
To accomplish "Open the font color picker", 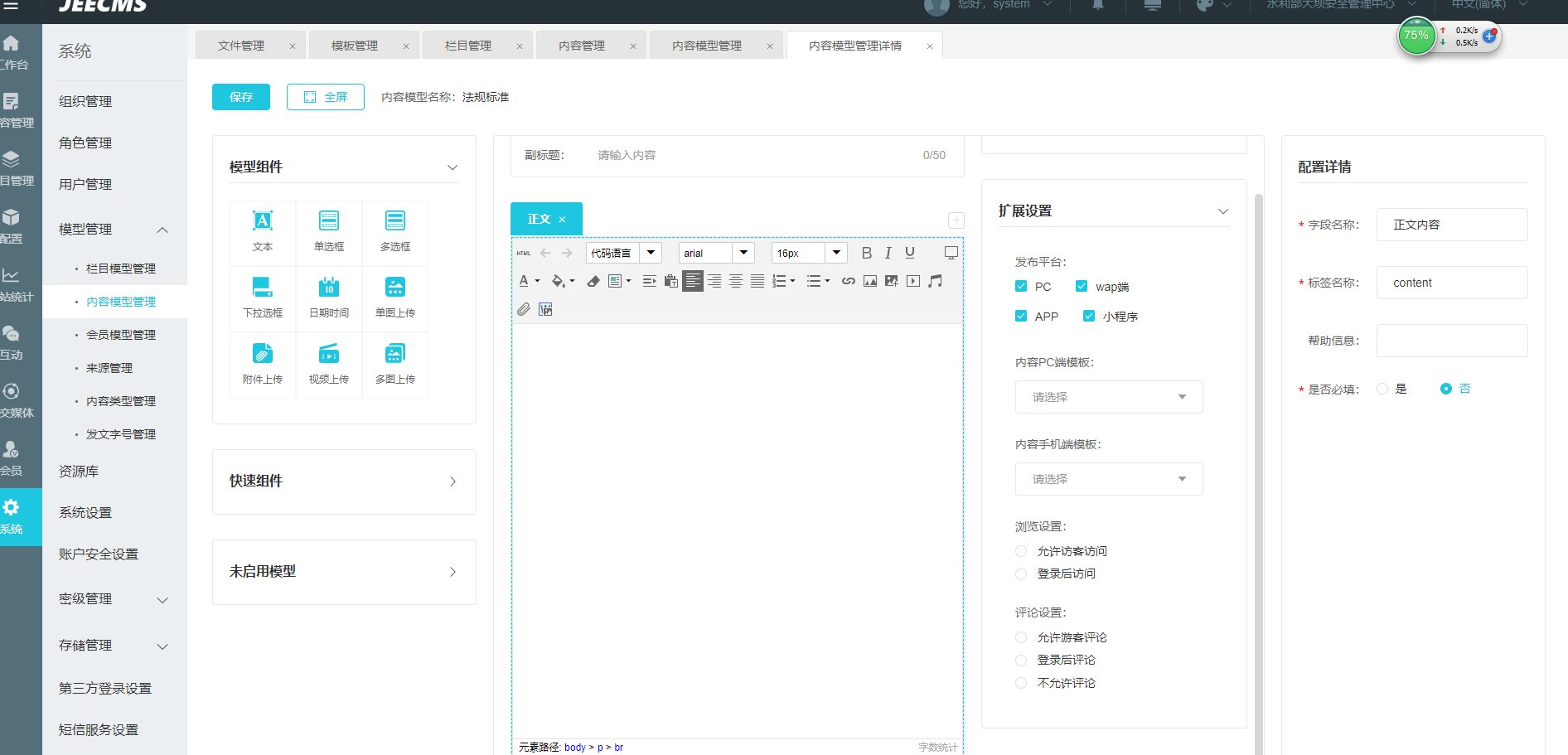I will click(524, 281).
